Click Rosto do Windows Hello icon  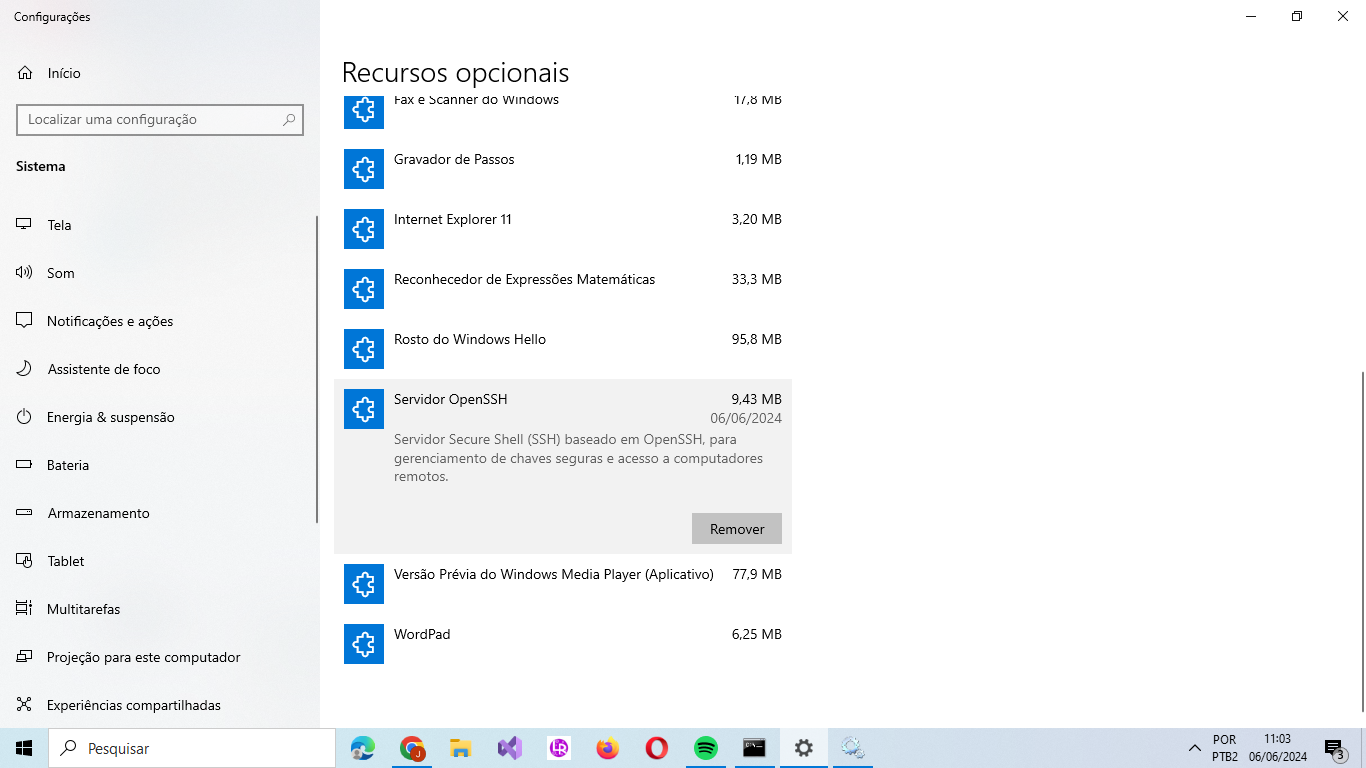[364, 349]
